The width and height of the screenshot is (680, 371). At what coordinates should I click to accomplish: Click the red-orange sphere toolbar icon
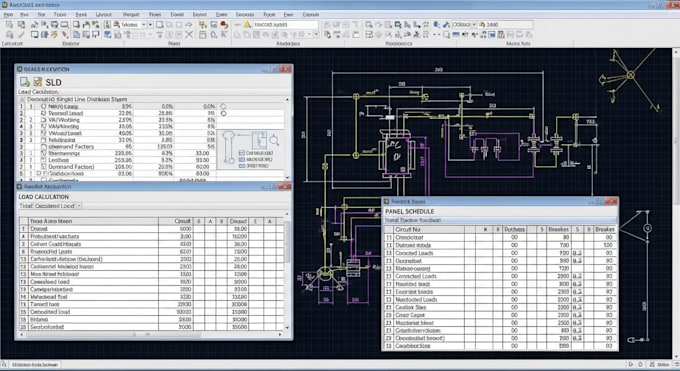tap(224, 25)
